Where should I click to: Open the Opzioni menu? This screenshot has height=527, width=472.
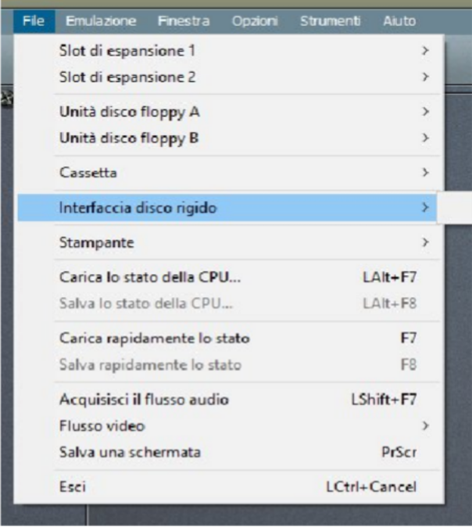255,21
